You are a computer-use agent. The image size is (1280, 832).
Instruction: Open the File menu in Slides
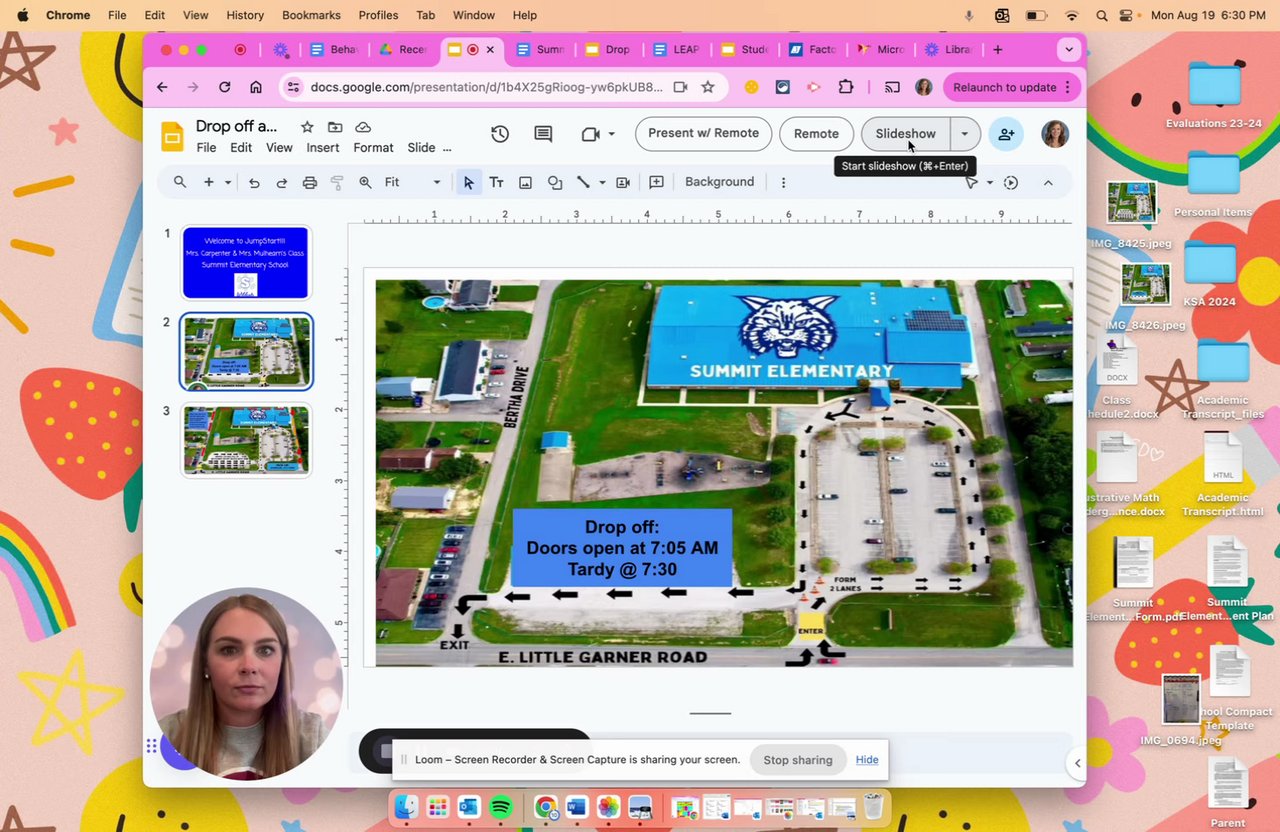coord(206,148)
